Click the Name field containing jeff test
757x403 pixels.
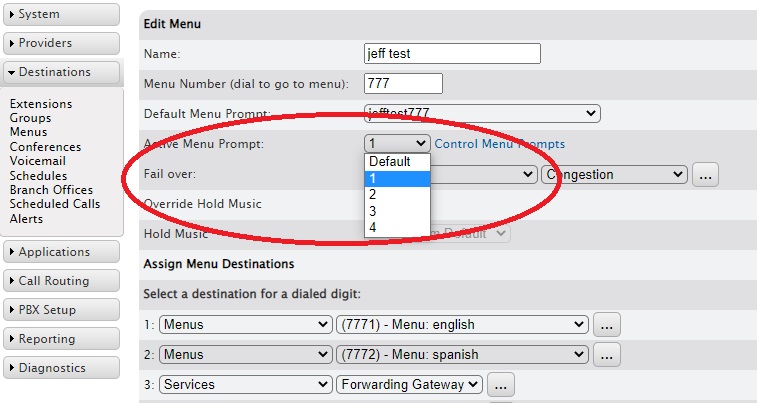pos(452,54)
